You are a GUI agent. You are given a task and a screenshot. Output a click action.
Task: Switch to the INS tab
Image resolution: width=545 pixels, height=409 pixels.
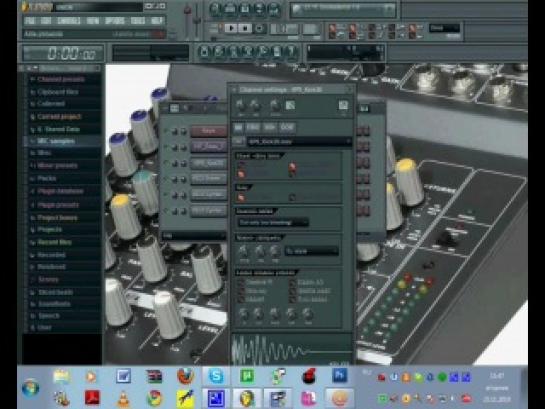point(253,127)
